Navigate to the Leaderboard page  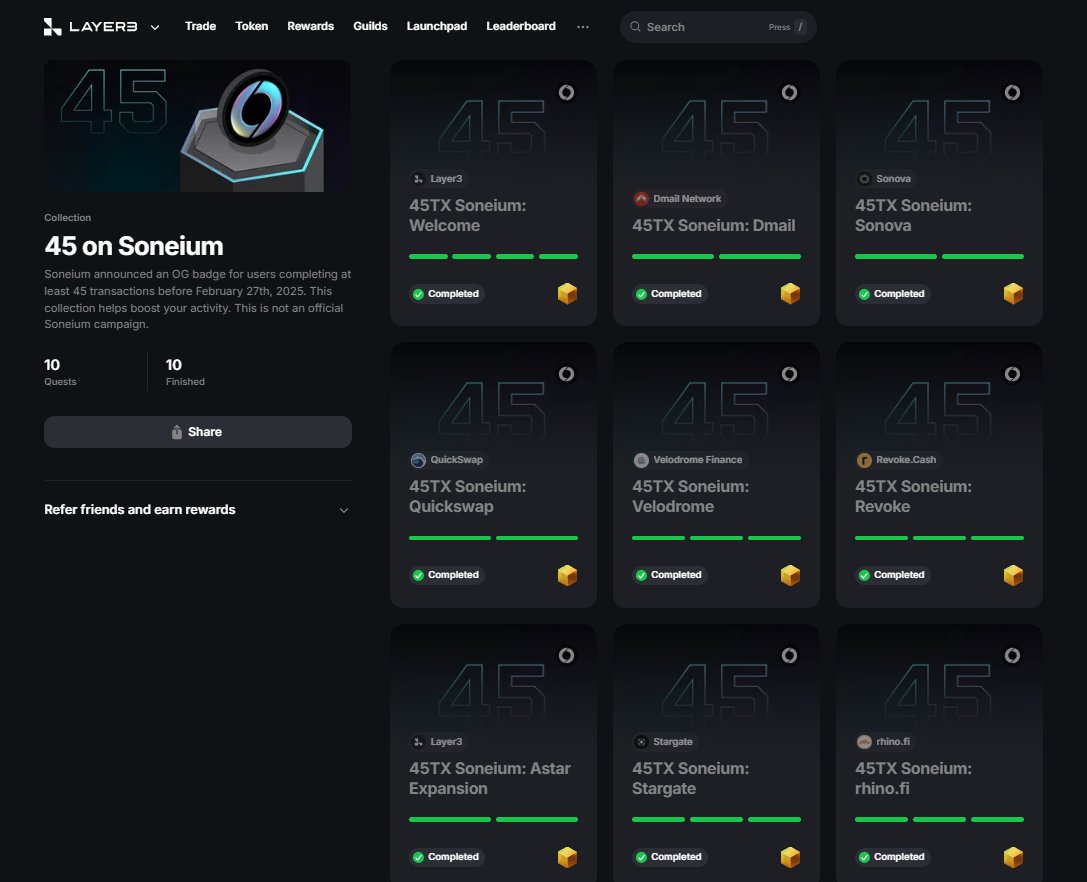(x=521, y=26)
